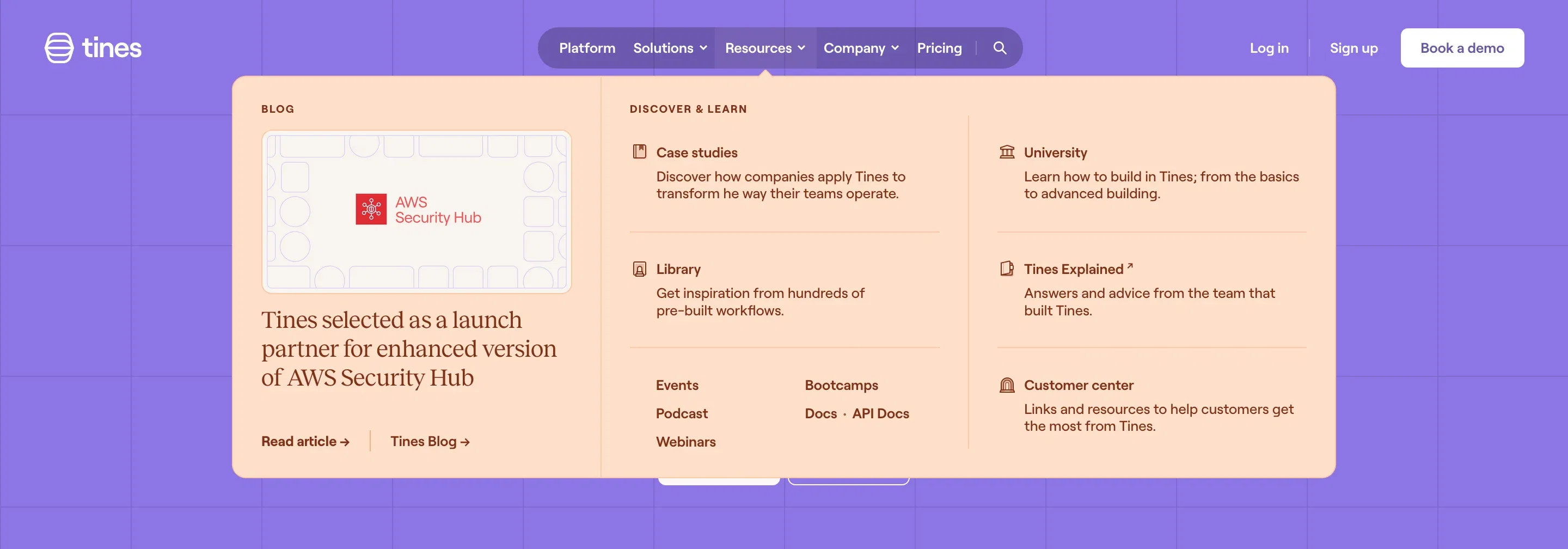Click the AWS Security Hub blog thumbnail
The height and width of the screenshot is (549, 1568).
[x=416, y=212]
